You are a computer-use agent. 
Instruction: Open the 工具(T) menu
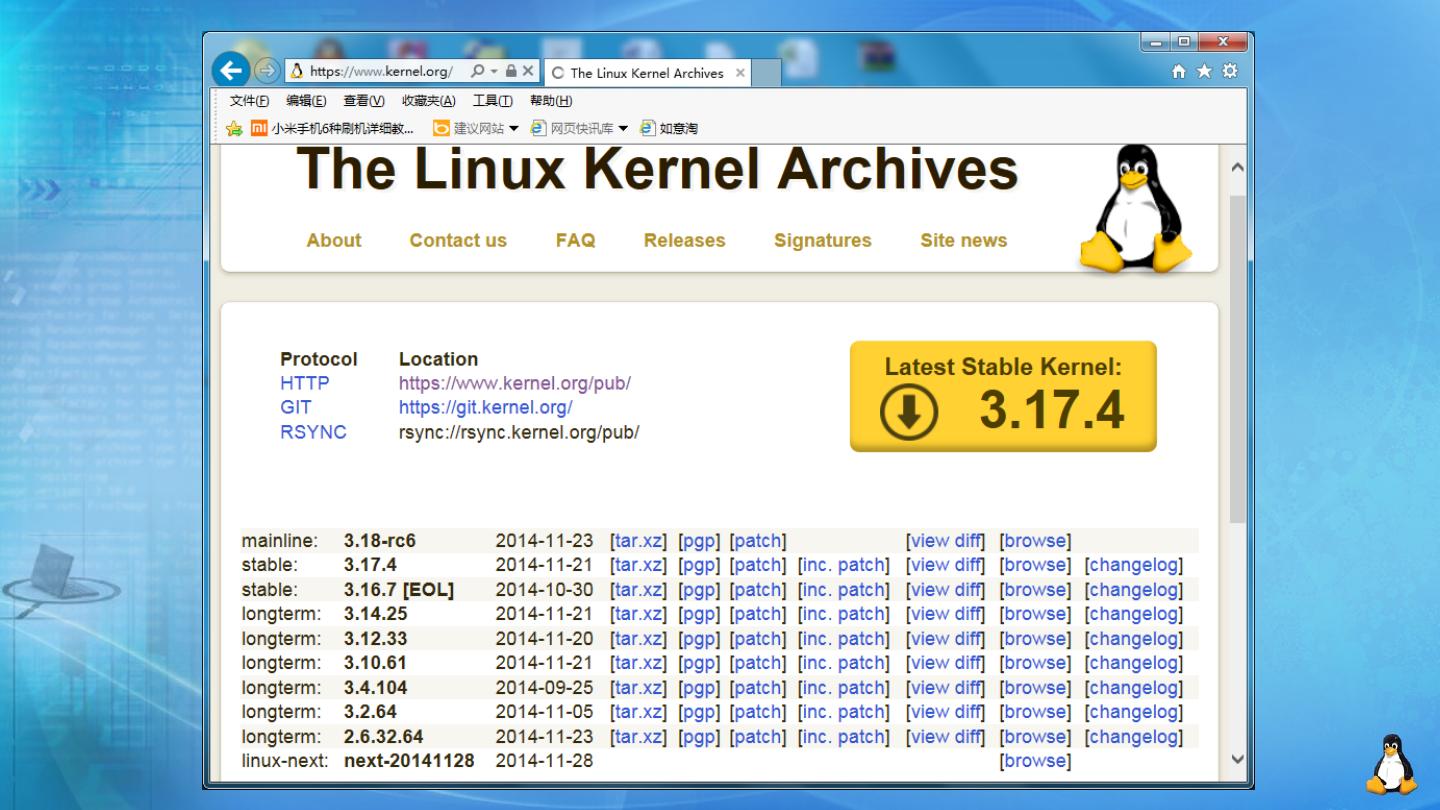click(492, 101)
